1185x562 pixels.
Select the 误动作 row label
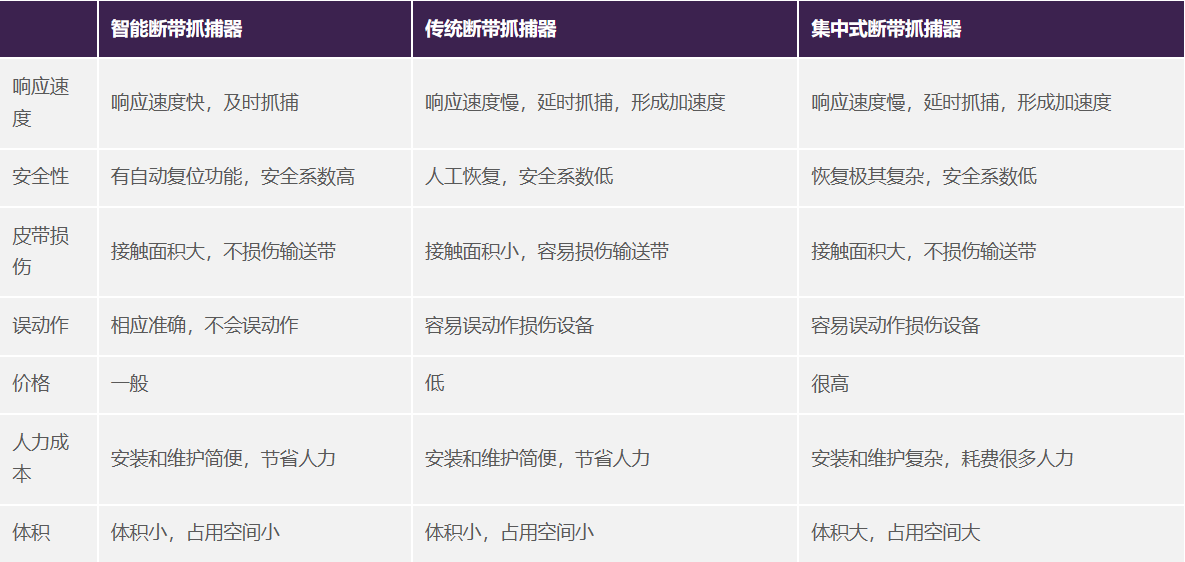click(48, 326)
